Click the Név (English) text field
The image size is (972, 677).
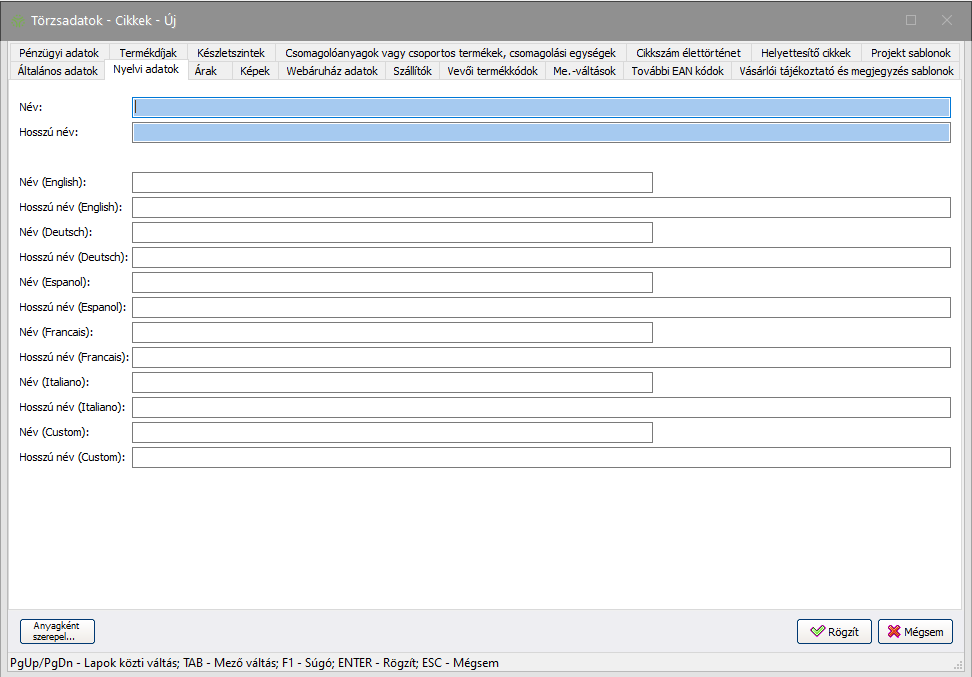click(392, 182)
